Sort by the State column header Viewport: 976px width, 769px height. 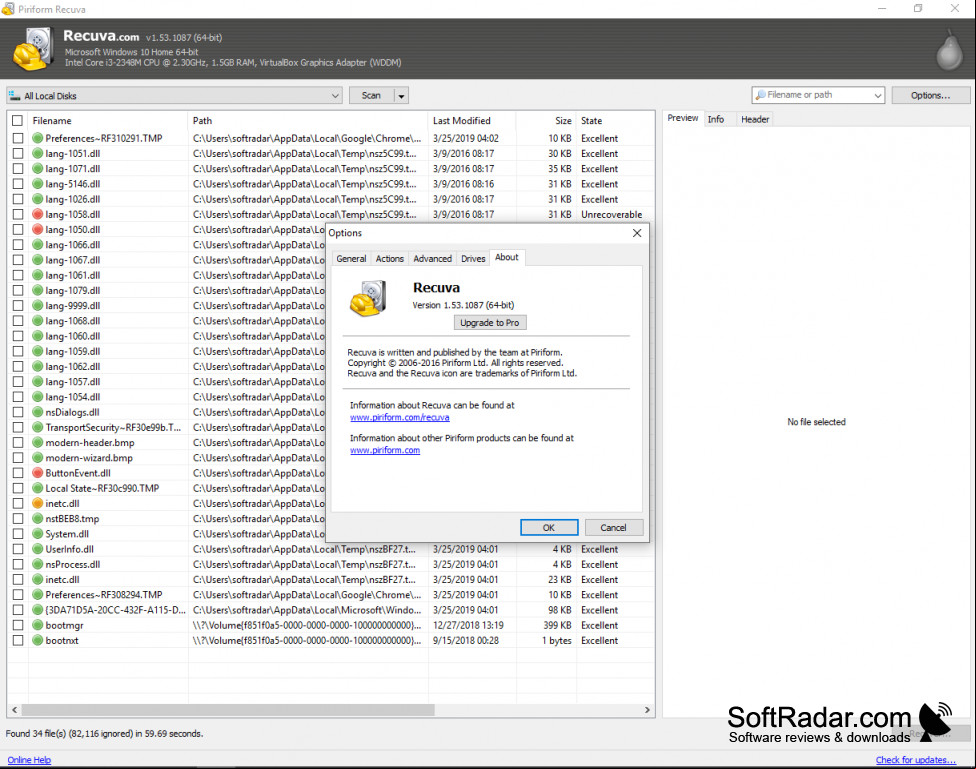[615, 121]
